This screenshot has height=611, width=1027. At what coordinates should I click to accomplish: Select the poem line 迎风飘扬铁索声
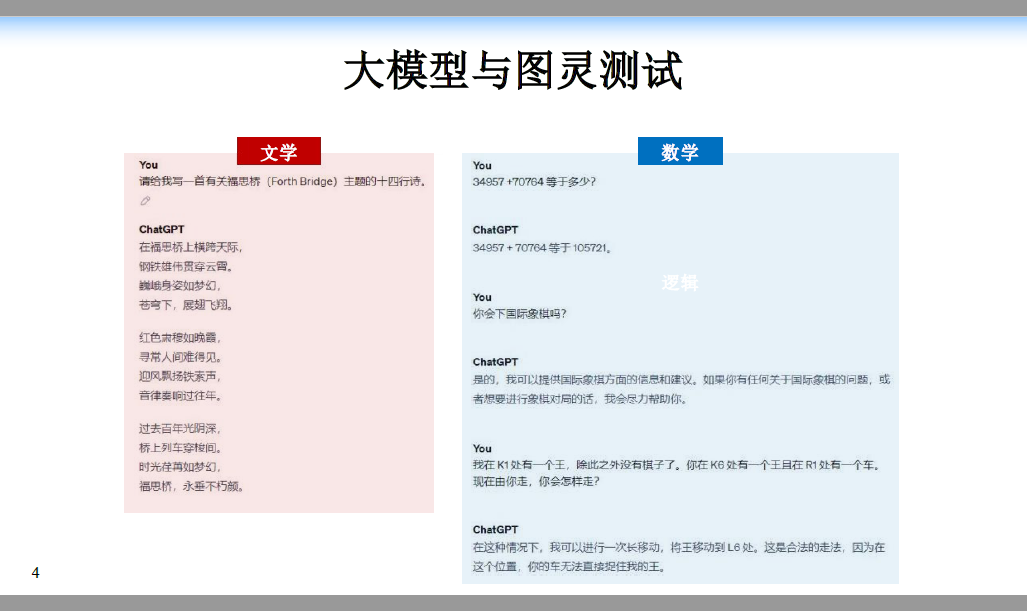click(180, 377)
